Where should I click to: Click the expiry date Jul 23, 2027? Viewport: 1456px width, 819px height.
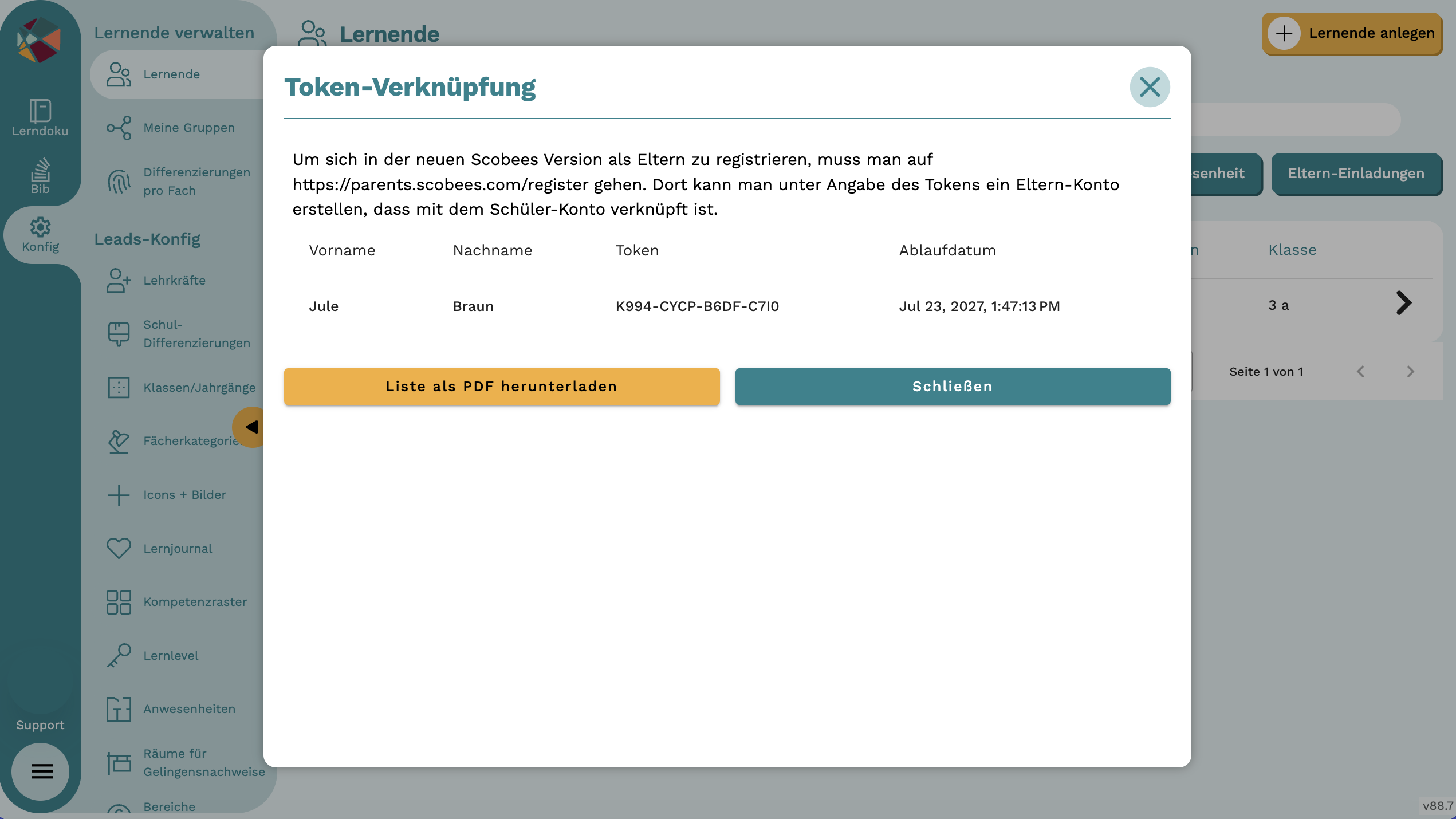[x=979, y=306]
